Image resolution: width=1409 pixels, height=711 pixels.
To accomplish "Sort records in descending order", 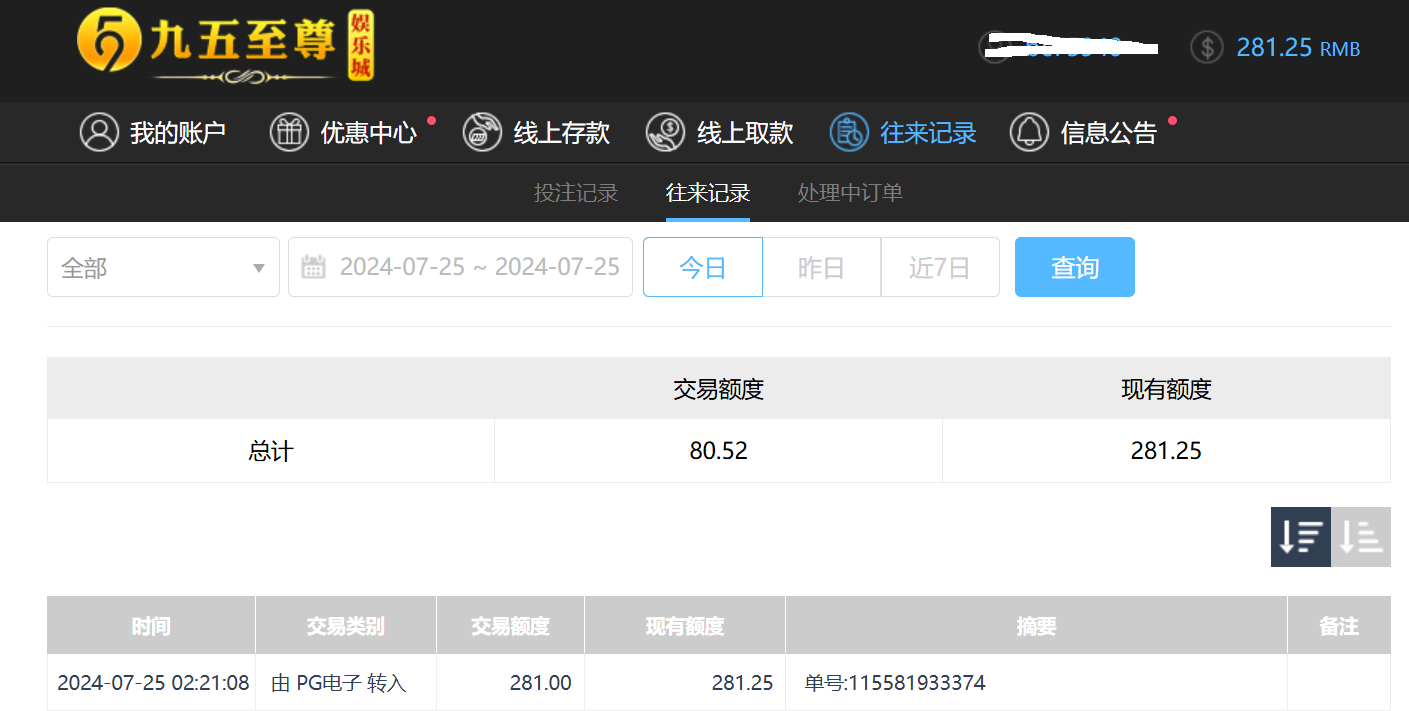I will (1301, 537).
